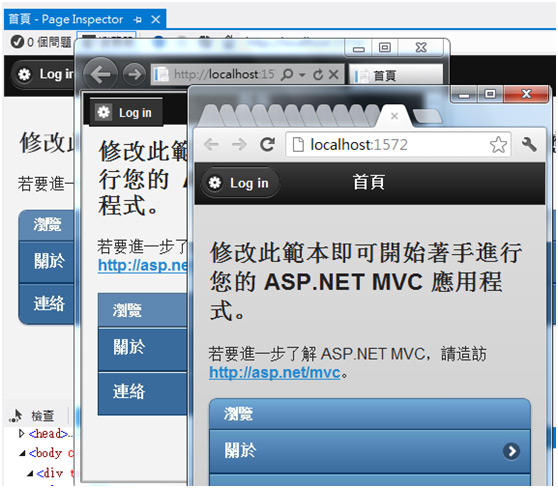558x488 pixels.
Task: Reload the page in Chrome
Action: tap(267, 144)
